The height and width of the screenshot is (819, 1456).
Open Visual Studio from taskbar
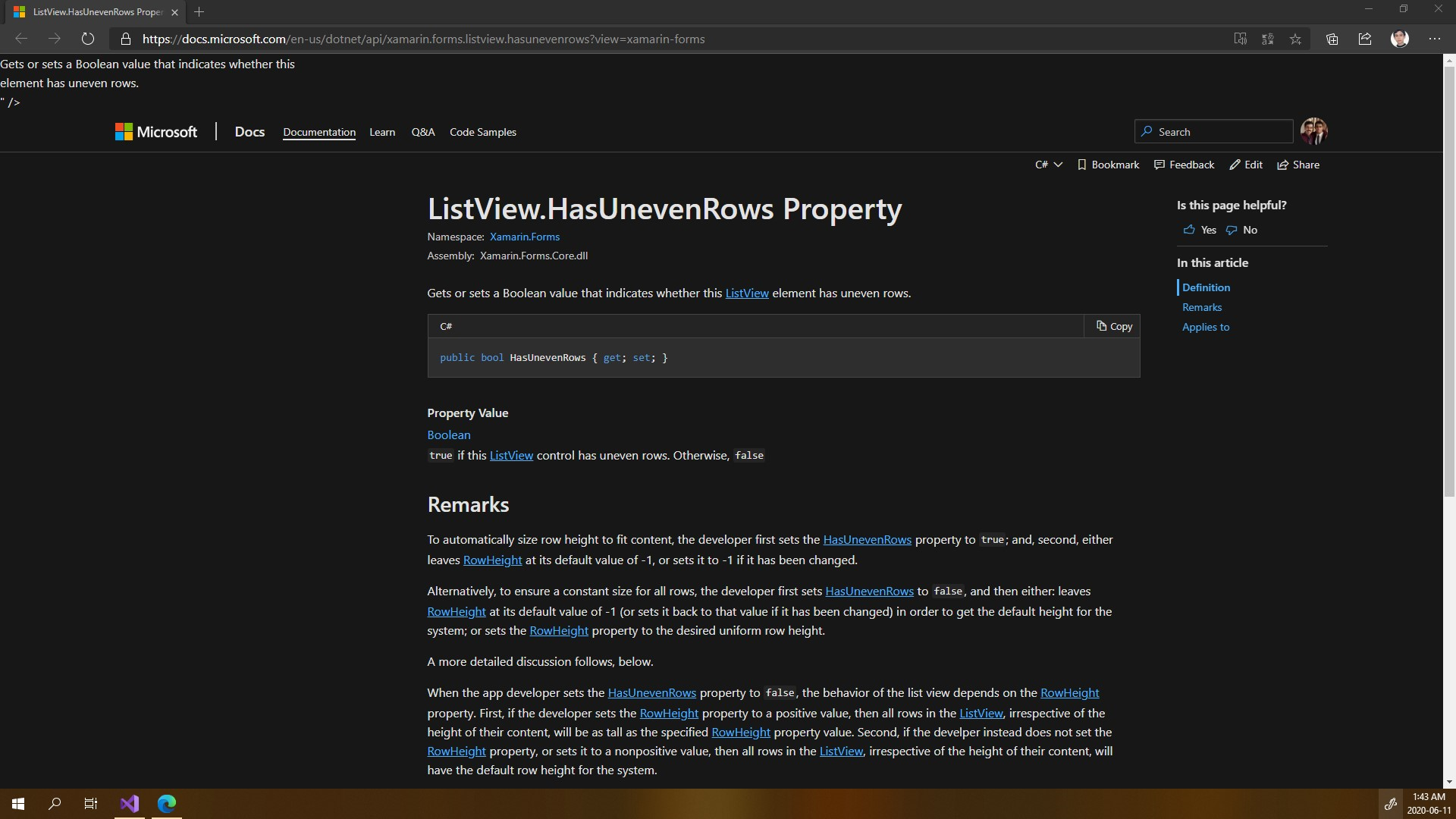(130, 804)
